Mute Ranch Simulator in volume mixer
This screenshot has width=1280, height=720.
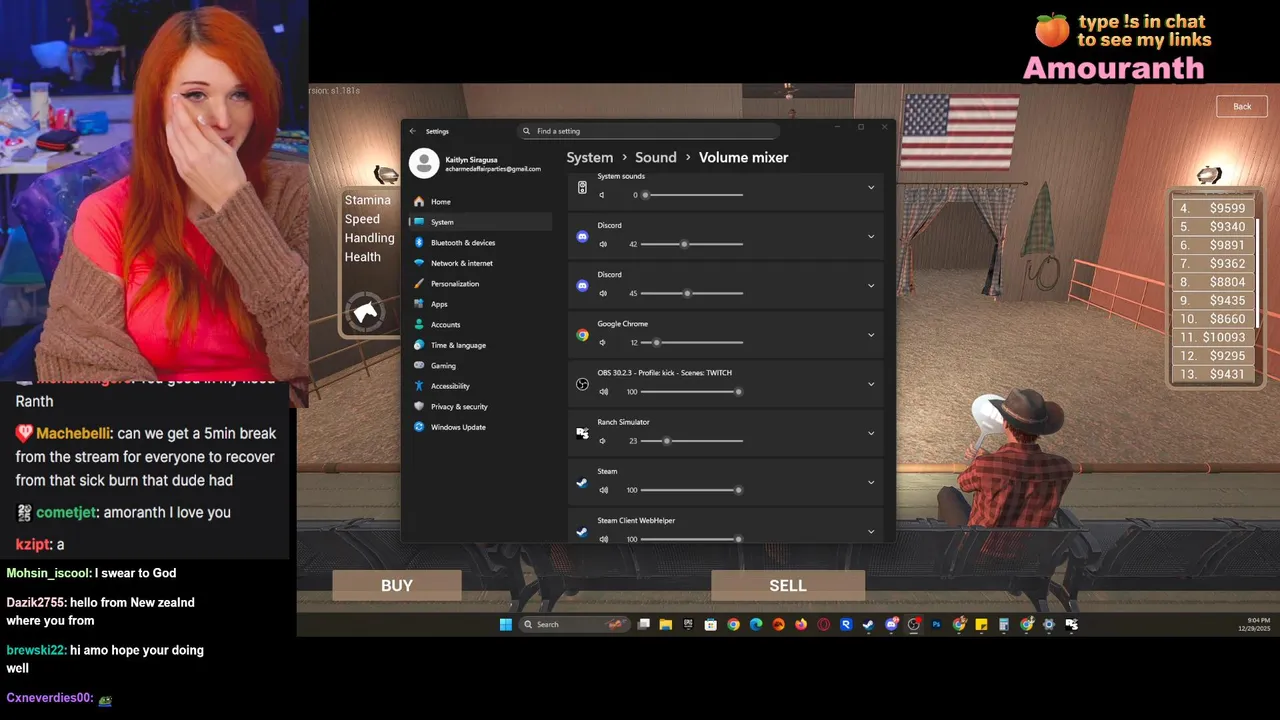(603, 441)
